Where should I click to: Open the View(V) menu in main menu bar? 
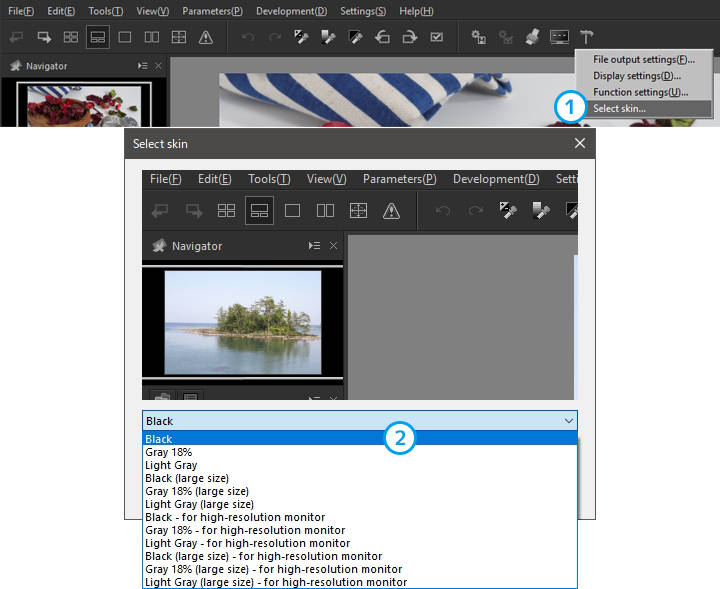click(152, 11)
